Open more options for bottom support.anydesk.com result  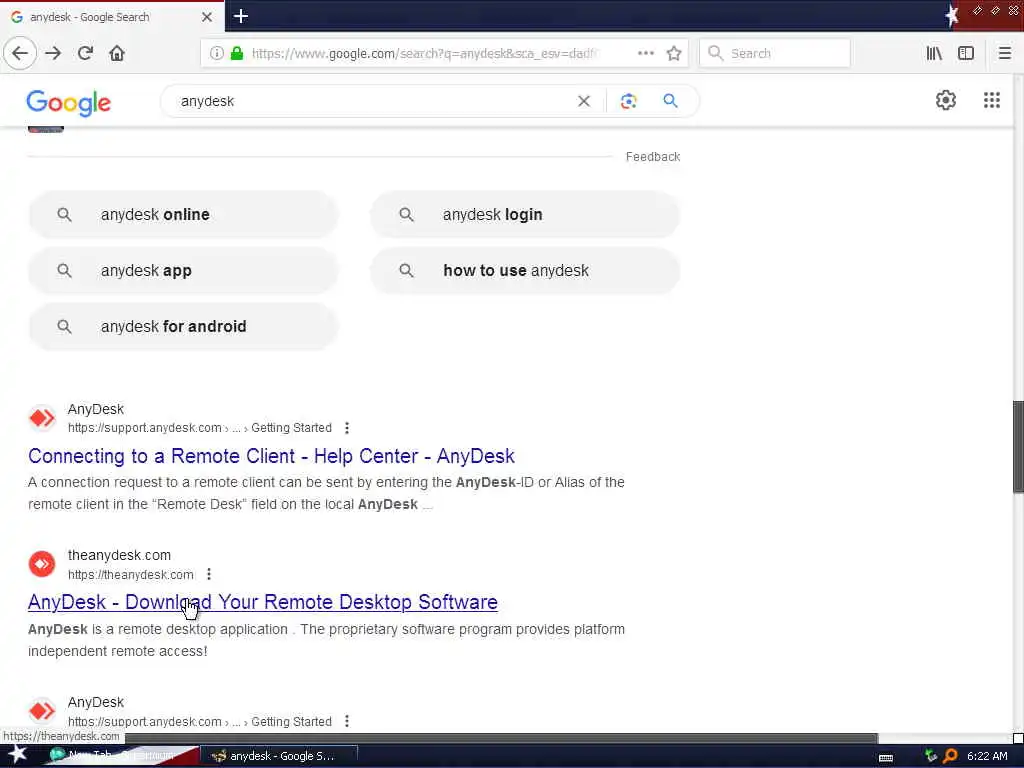[347, 722]
